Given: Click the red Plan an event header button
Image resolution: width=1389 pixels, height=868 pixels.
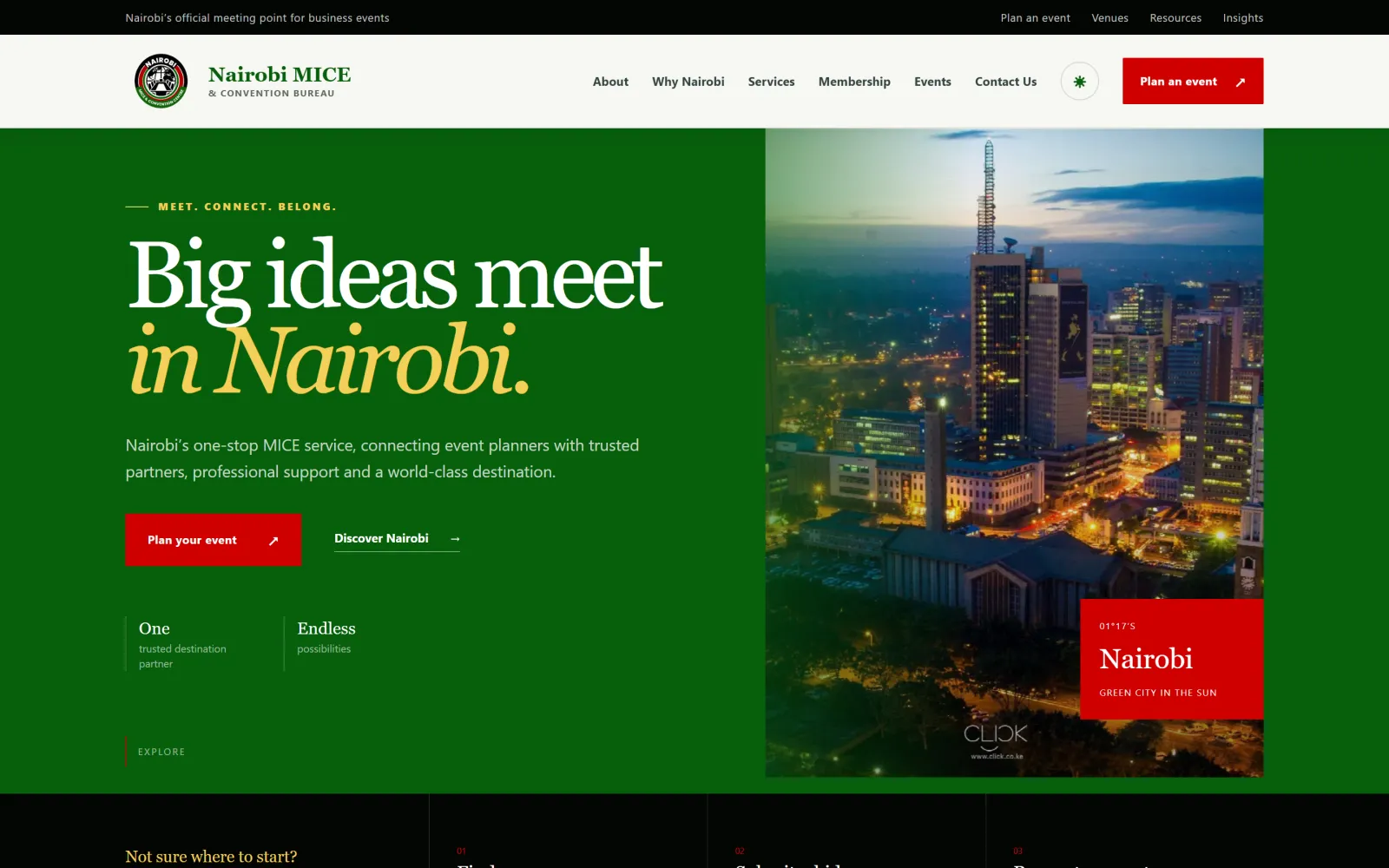Looking at the screenshot, I should [1192, 81].
